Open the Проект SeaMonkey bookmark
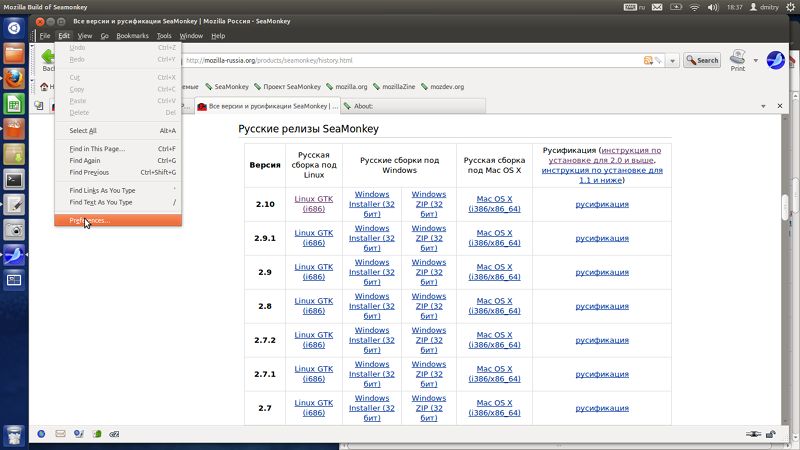 pyautogui.click(x=287, y=87)
